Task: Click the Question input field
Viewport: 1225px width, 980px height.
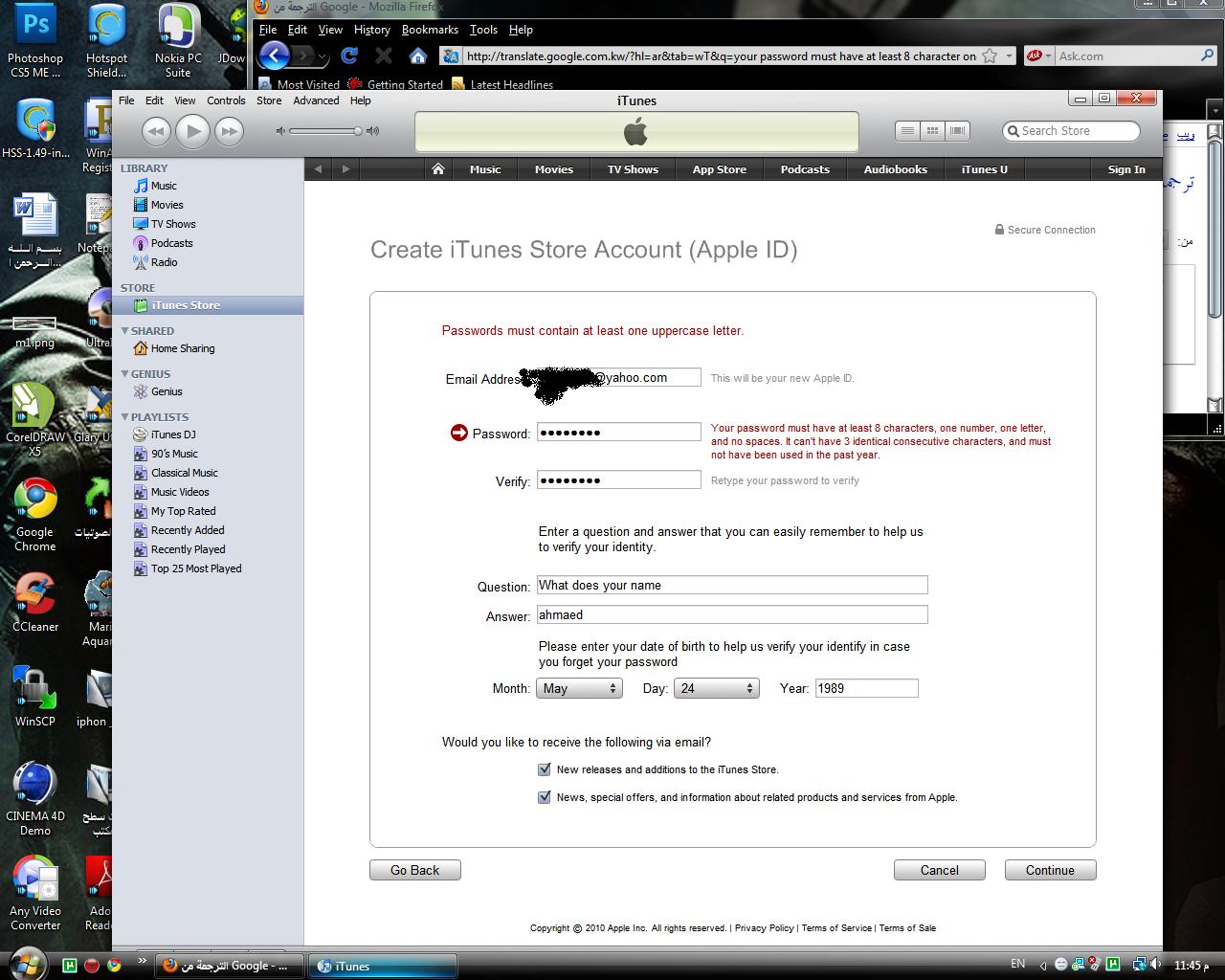Action: click(732, 585)
